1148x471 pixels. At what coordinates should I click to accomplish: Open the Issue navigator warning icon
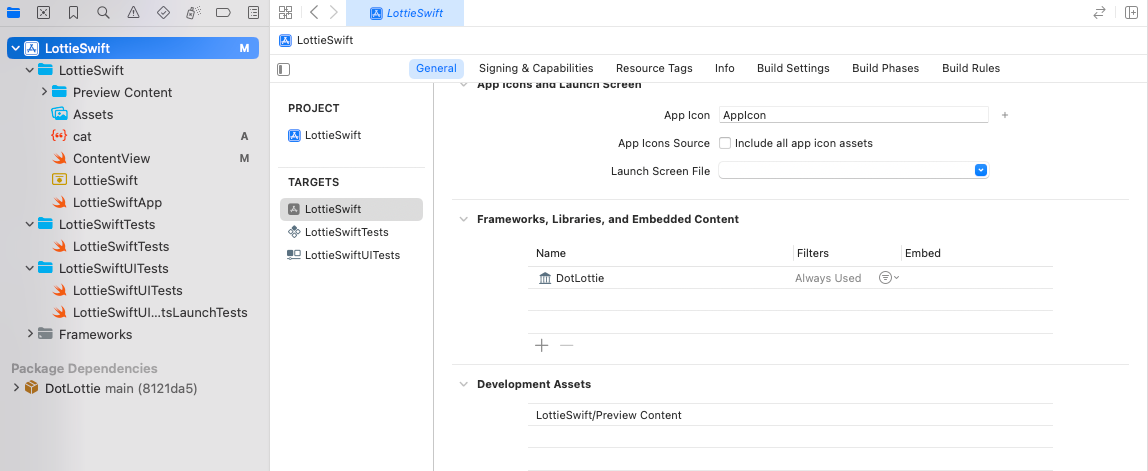133,12
